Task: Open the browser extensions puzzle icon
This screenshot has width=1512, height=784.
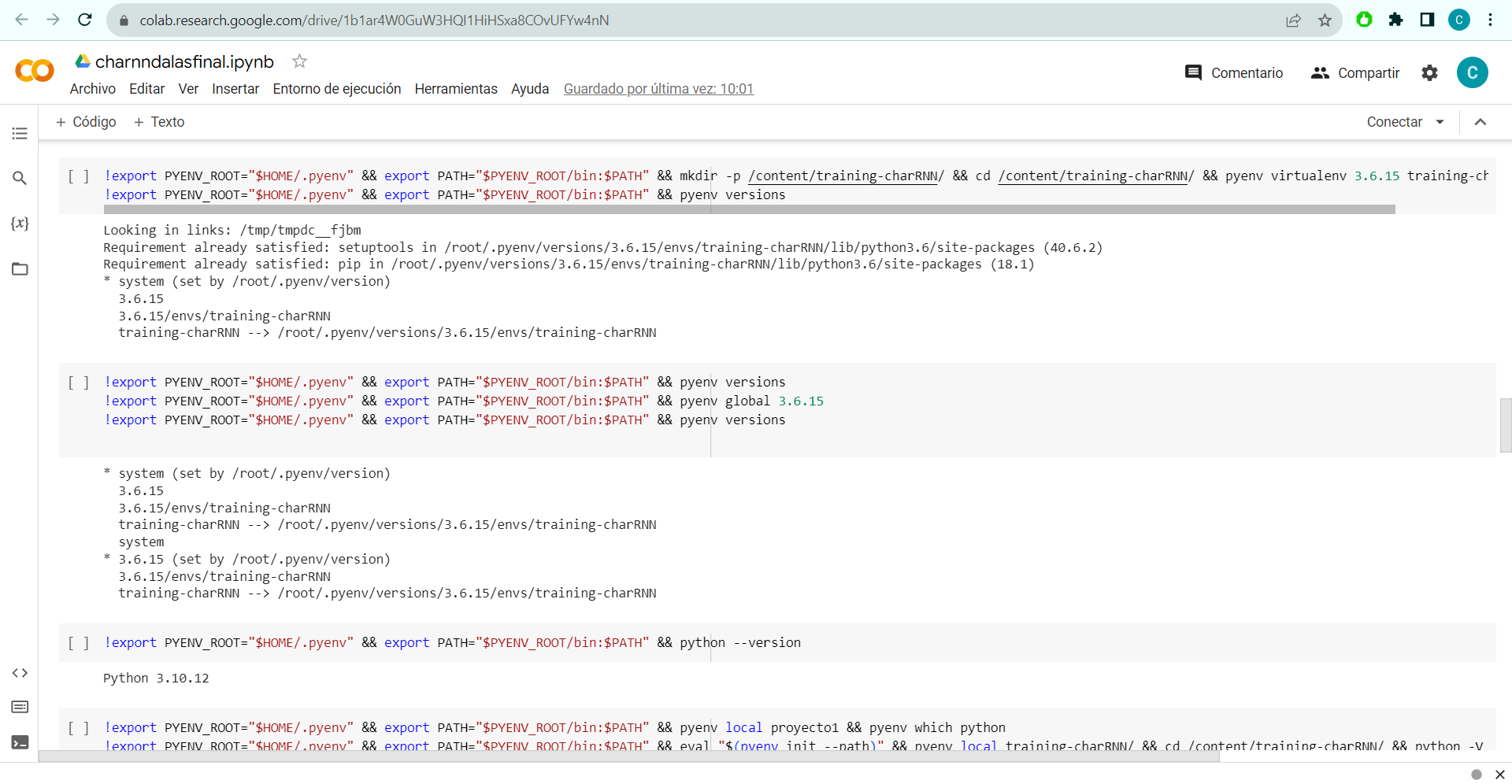Action: click(1395, 20)
